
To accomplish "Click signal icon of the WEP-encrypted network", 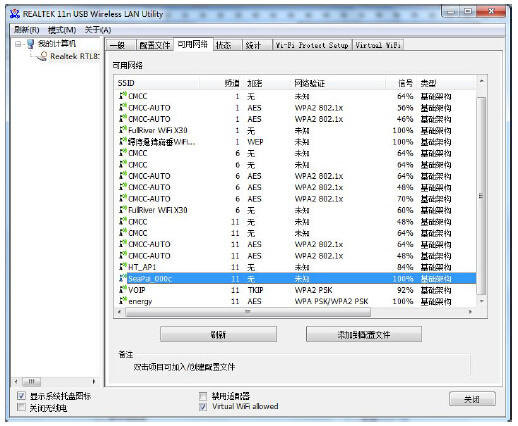I will click(123, 141).
